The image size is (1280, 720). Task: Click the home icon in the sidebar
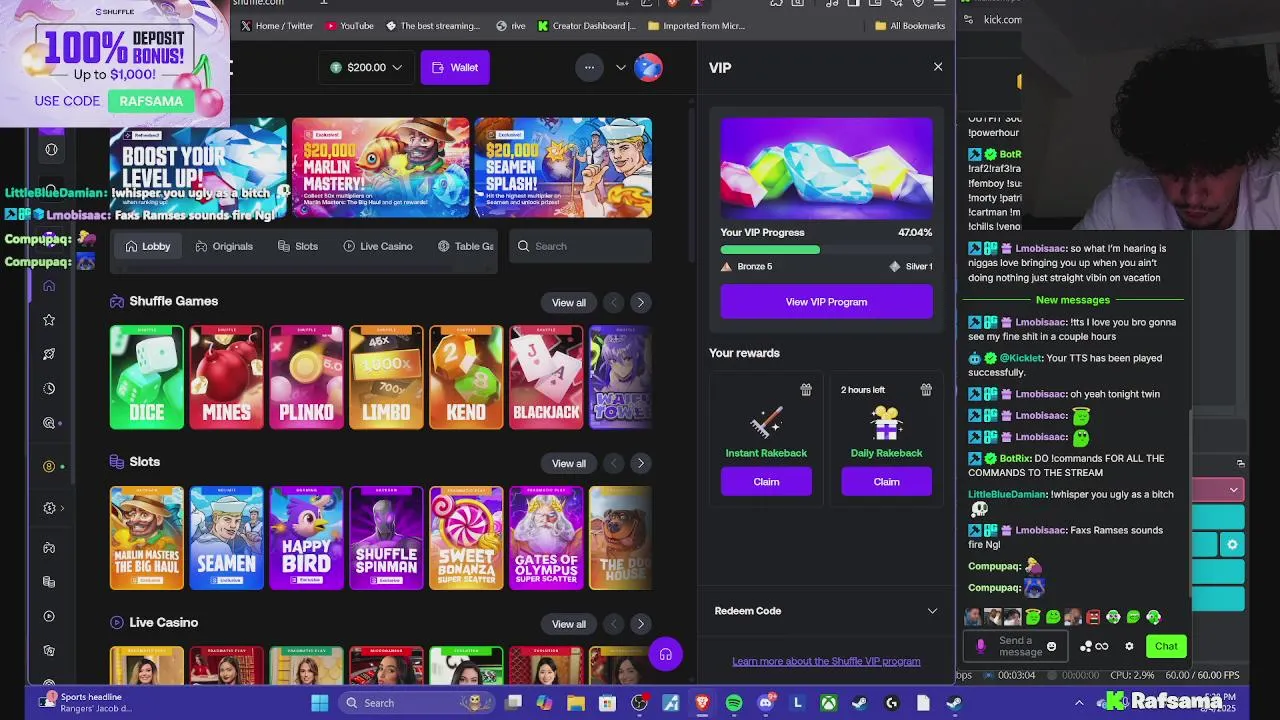click(x=49, y=286)
